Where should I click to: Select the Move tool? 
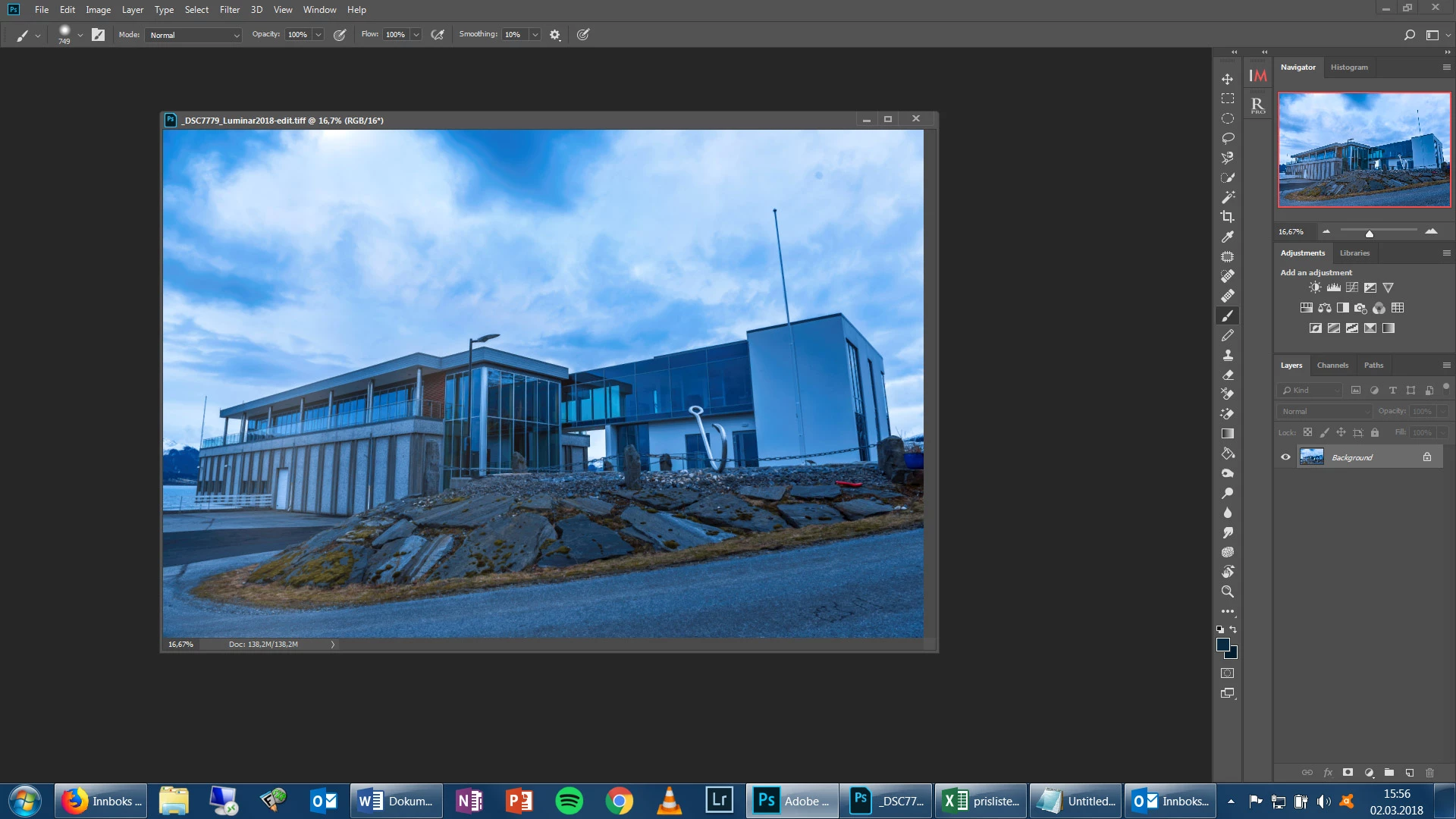[x=1227, y=79]
